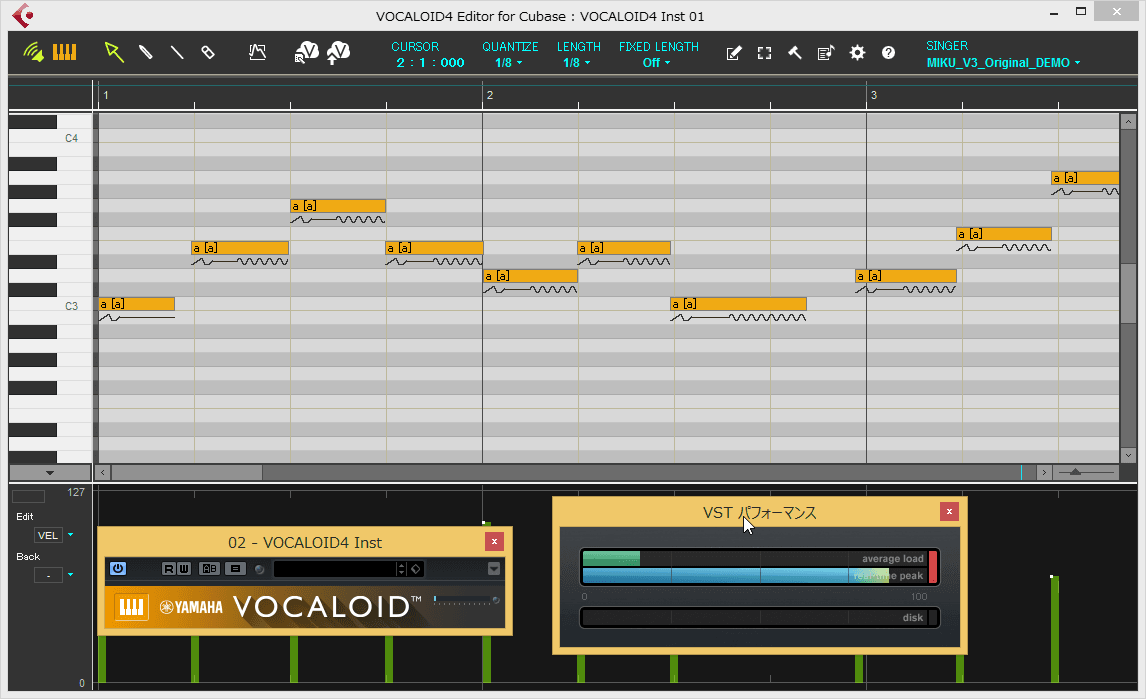Click VOCALOID panel piano keys logo button
Viewport: 1146px width, 699px height.
pyautogui.click(x=132, y=607)
